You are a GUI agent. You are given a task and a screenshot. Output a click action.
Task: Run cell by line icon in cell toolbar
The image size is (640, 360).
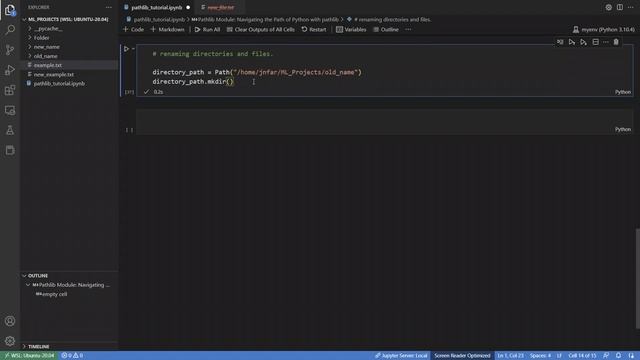coord(560,42)
